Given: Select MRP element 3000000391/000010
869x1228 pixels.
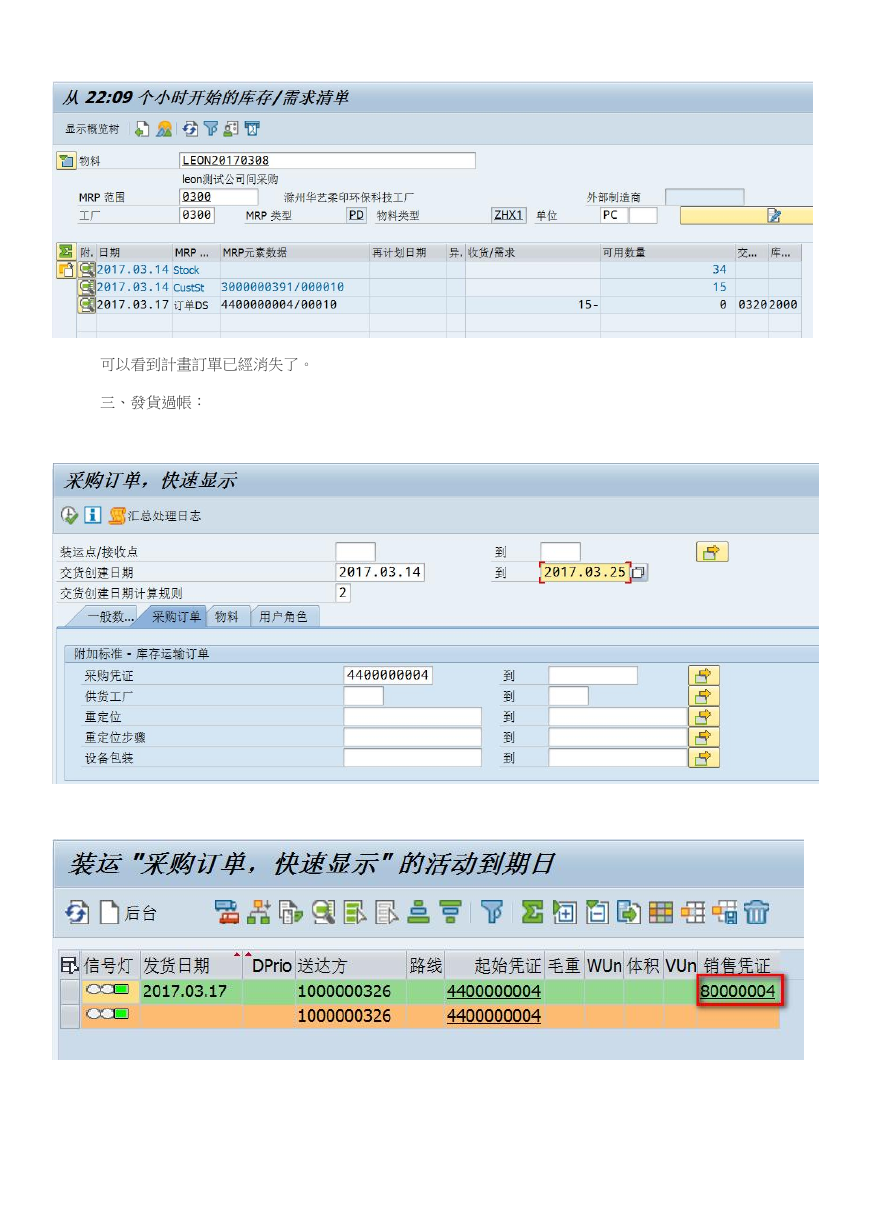Looking at the screenshot, I should (282, 287).
